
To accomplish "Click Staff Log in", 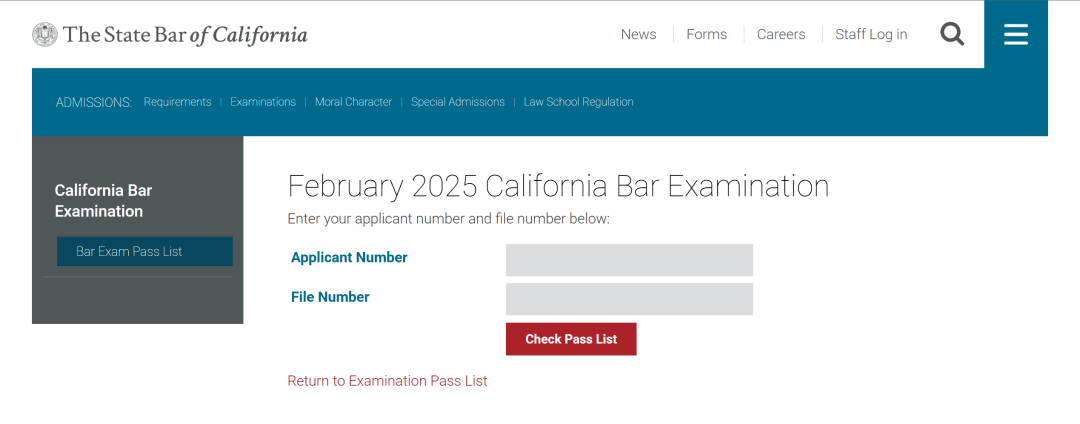I will click(x=871, y=34).
